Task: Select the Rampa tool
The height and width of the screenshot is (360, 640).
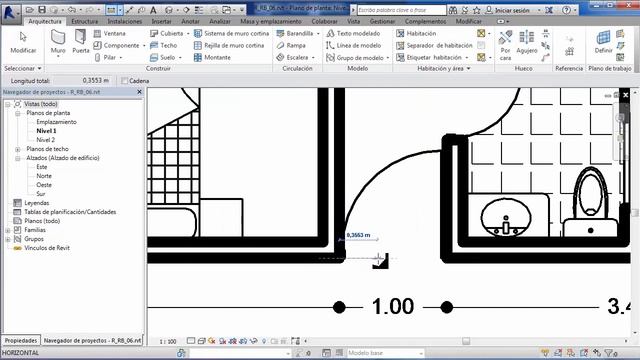Action: [x=291, y=45]
